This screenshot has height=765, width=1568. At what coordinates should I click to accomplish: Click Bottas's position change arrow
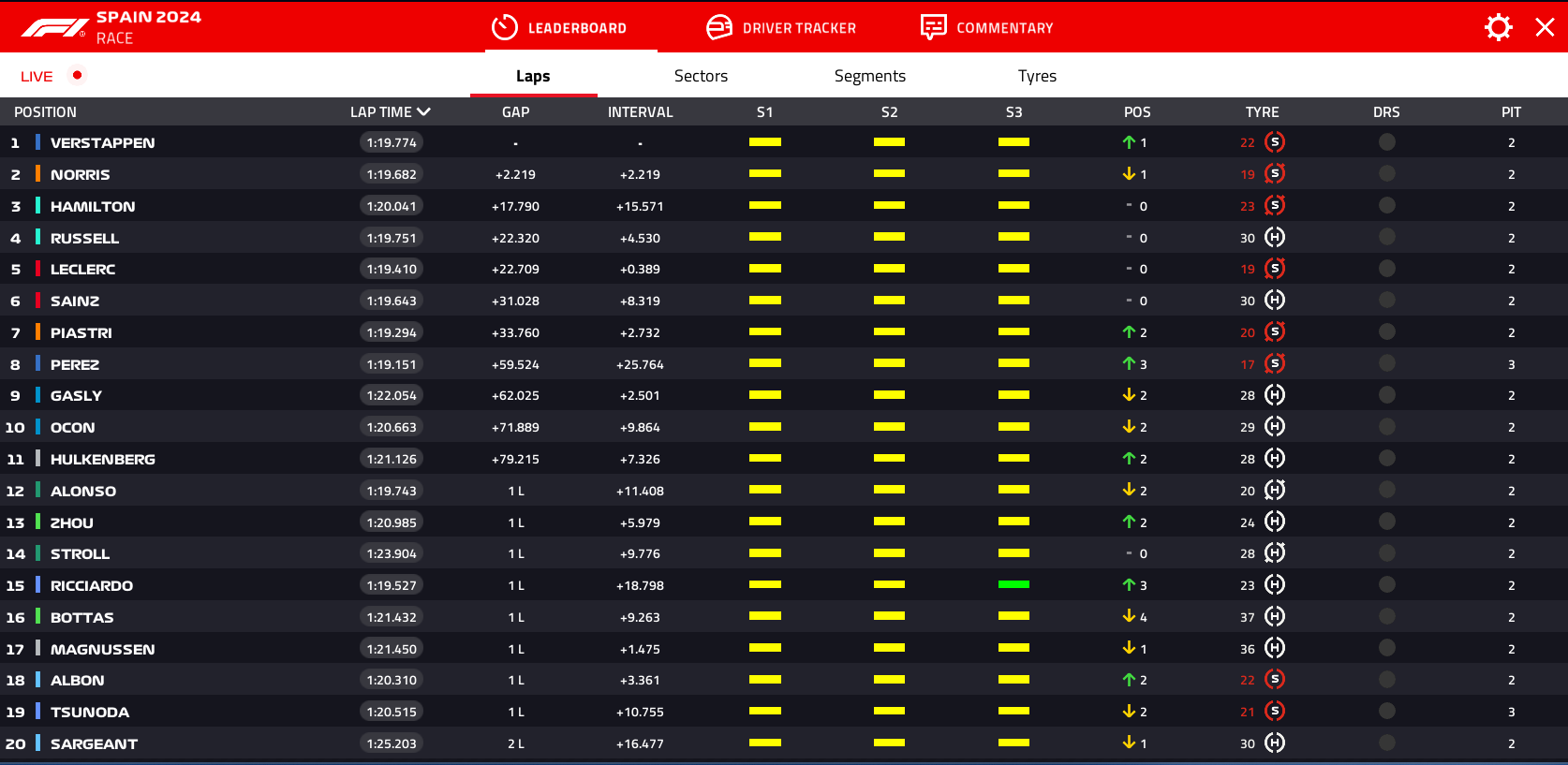coord(1129,616)
